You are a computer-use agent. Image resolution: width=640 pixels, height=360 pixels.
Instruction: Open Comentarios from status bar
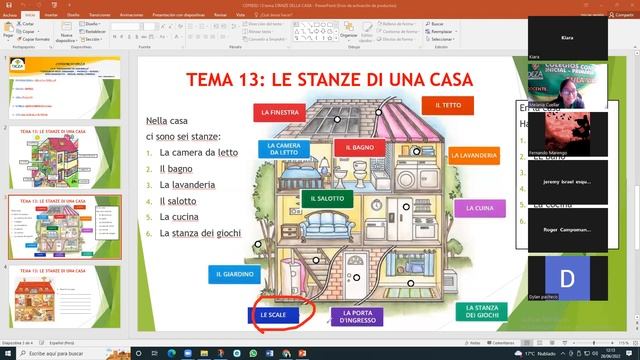(501, 343)
